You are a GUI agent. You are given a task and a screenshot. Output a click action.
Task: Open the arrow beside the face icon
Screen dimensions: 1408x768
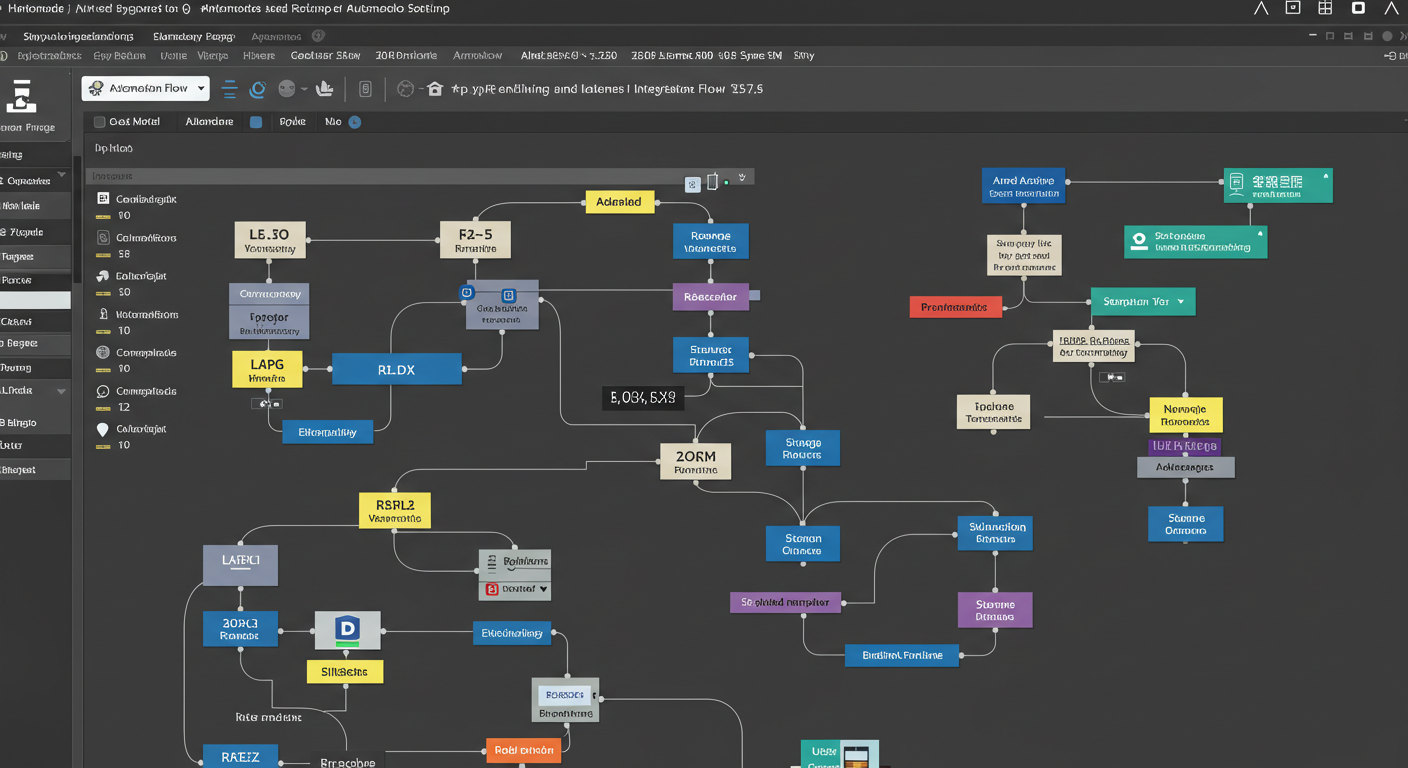click(x=304, y=88)
